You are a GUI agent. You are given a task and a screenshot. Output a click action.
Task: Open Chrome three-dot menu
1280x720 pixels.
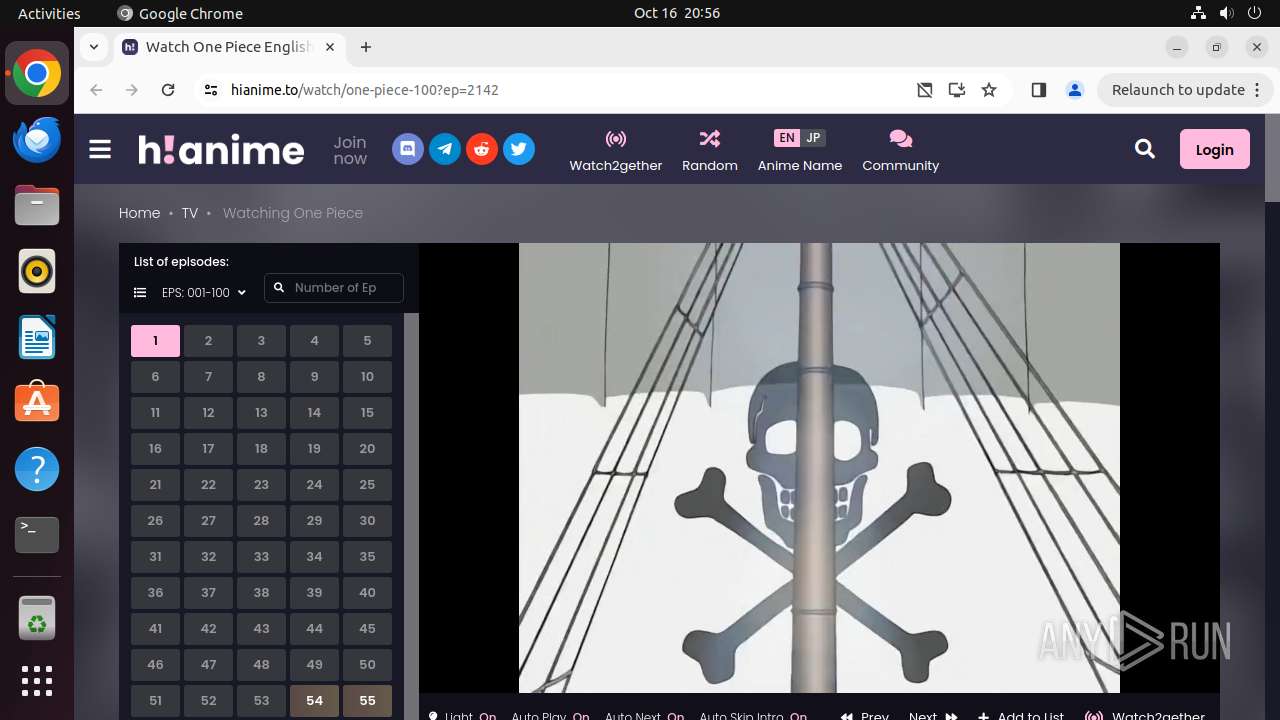pos(1257,90)
